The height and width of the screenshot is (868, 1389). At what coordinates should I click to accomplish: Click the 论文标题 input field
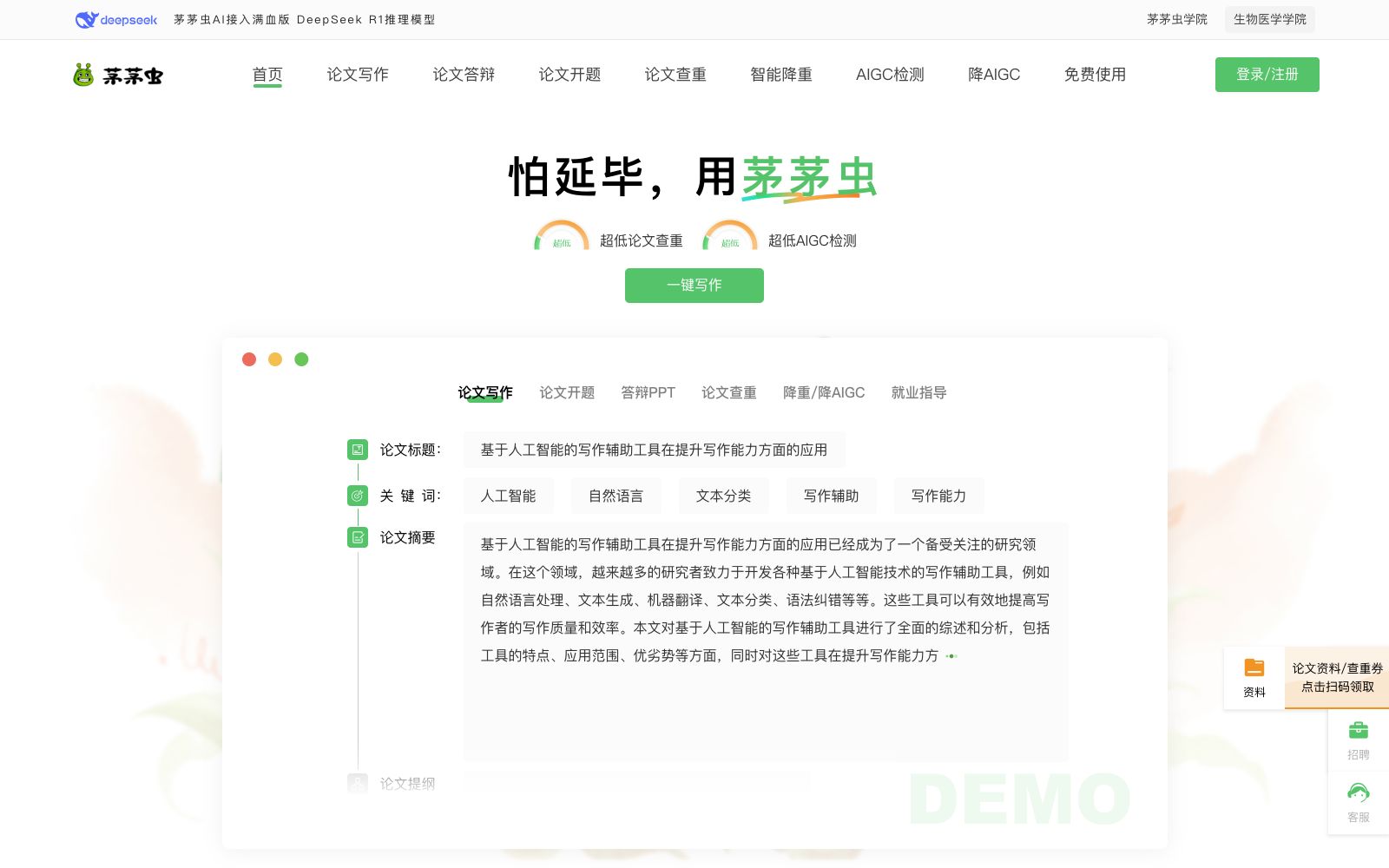pyautogui.click(x=655, y=450)
